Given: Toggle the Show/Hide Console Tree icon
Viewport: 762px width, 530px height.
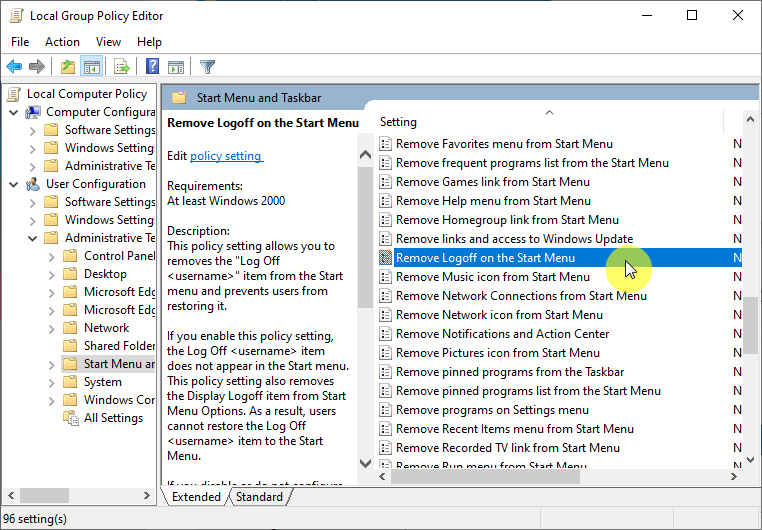Looking at the screenshot, I should (91, 67).
